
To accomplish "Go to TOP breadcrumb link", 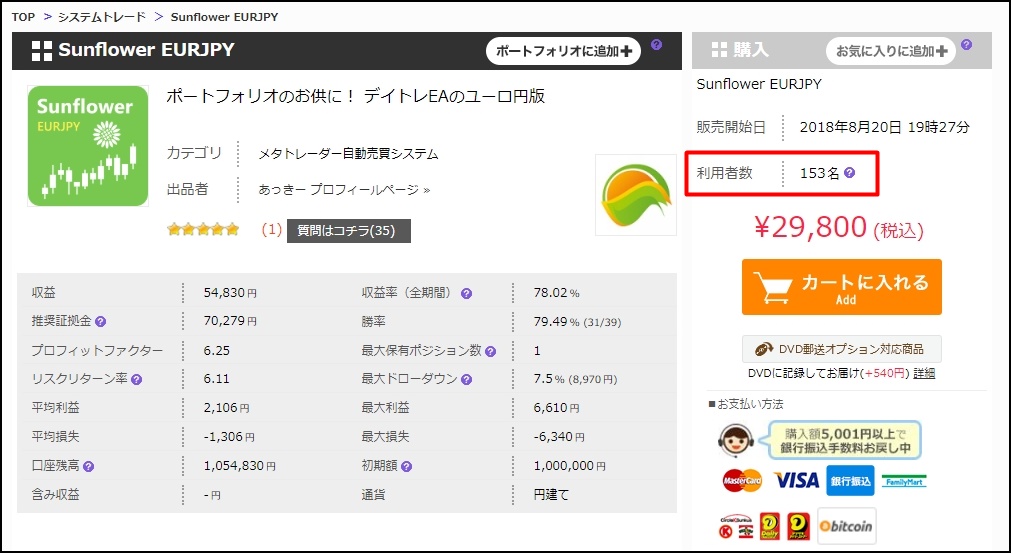I will point(23,17).
